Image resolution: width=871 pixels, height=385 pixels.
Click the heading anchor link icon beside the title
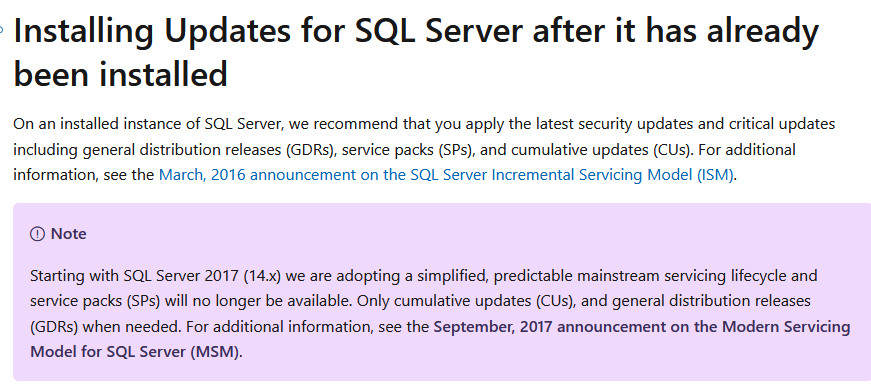(2, 29)
